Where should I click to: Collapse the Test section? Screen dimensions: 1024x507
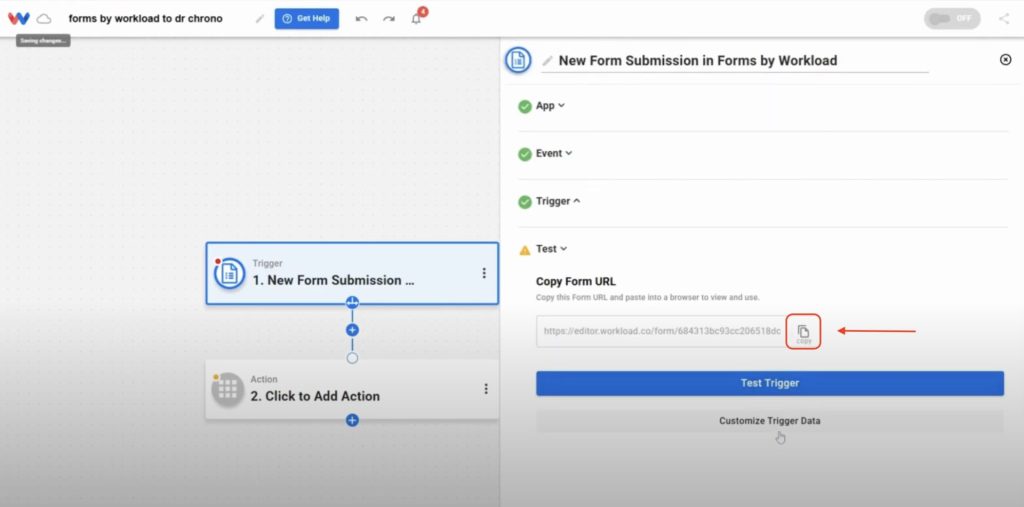(552, 249)
